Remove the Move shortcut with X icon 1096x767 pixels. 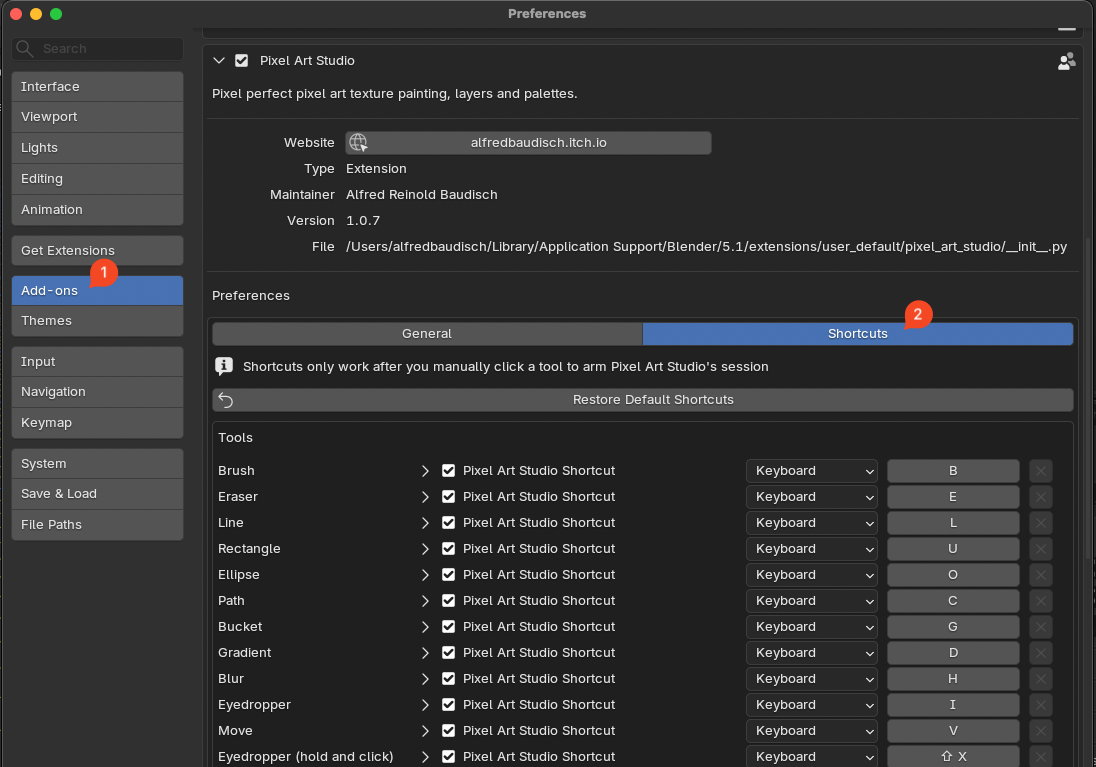(1040, 731)
